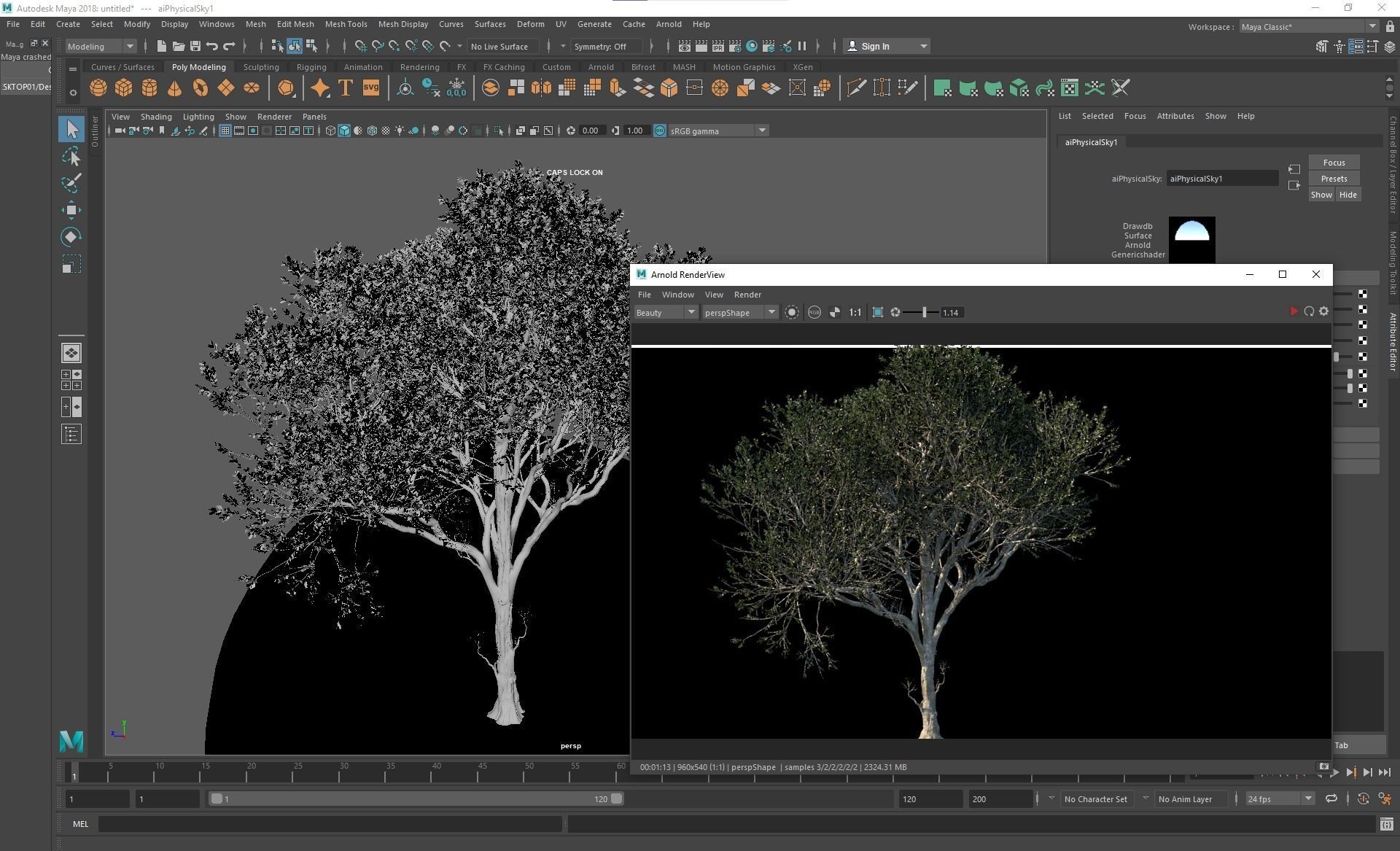Image resolution: width=1400 pixels, height=851 pixels.
Task: Choose the Select tool arrow in the toolbox
Action: 71,129
